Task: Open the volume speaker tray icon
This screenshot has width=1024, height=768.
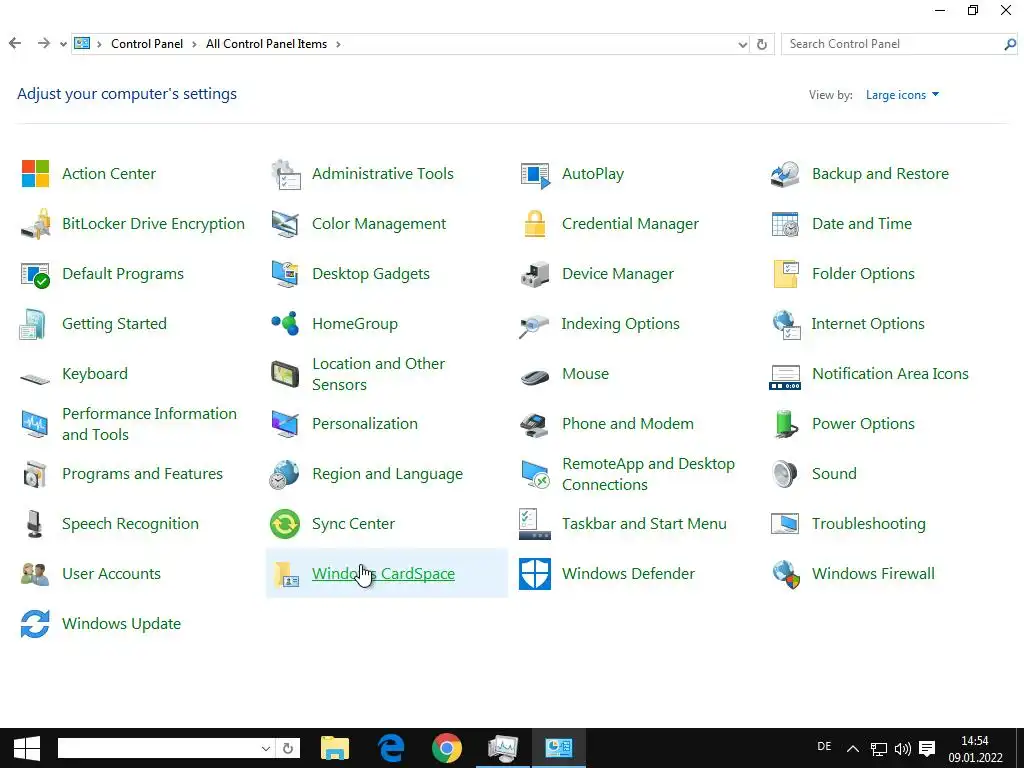Action: 903,749
